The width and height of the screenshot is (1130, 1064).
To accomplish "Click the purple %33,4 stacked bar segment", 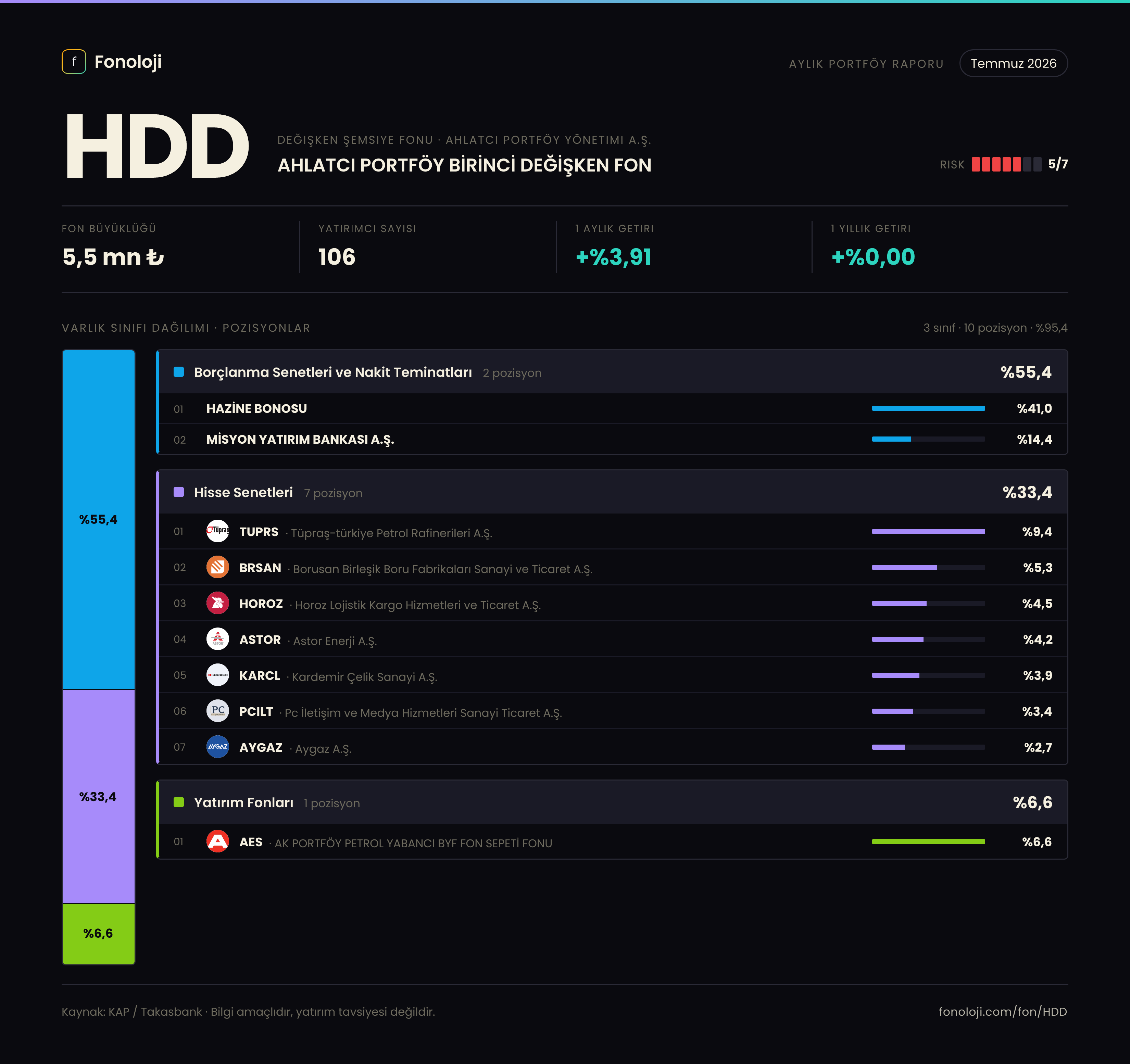I will (98, 796).
